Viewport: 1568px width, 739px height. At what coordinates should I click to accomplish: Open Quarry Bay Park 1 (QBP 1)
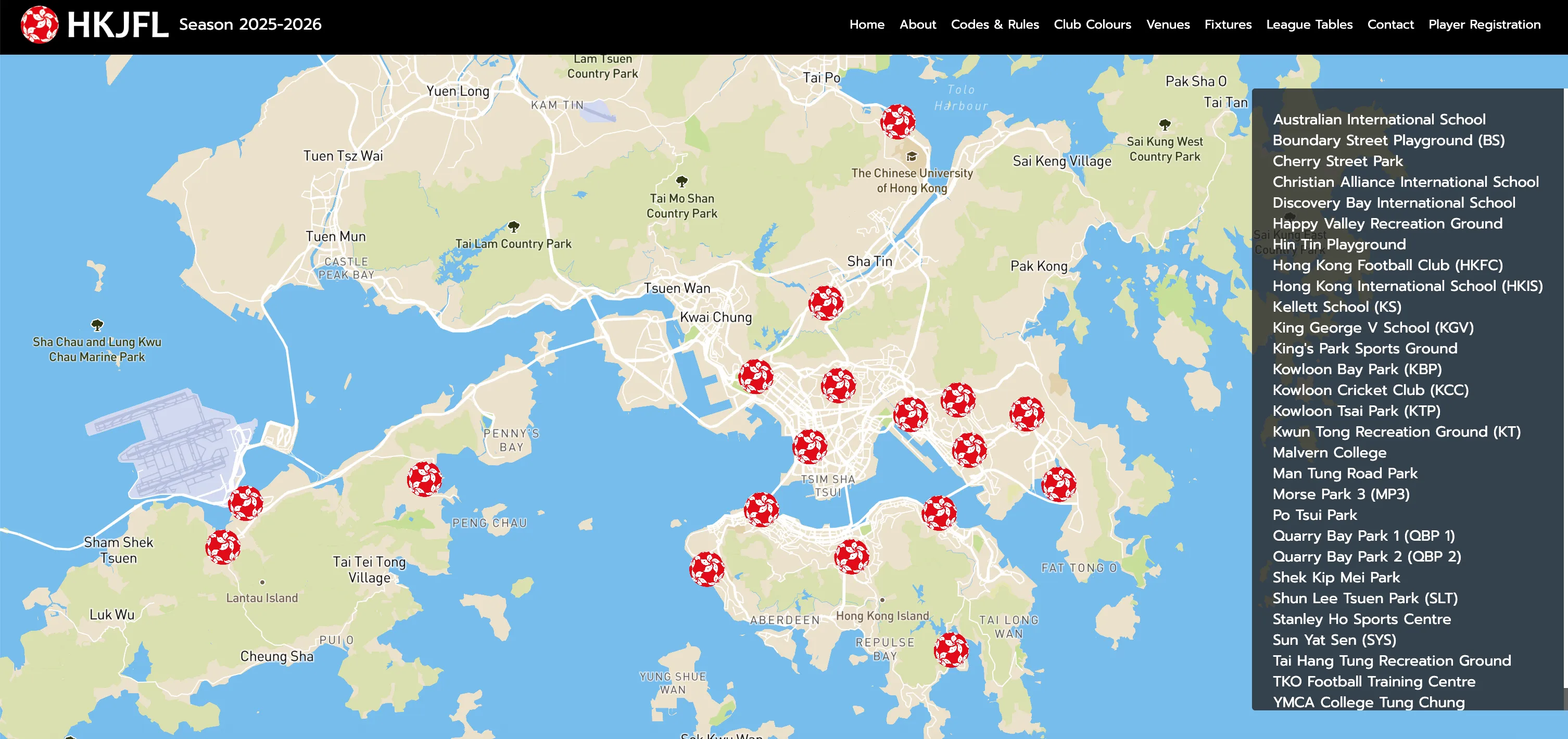coord(1363,536)
